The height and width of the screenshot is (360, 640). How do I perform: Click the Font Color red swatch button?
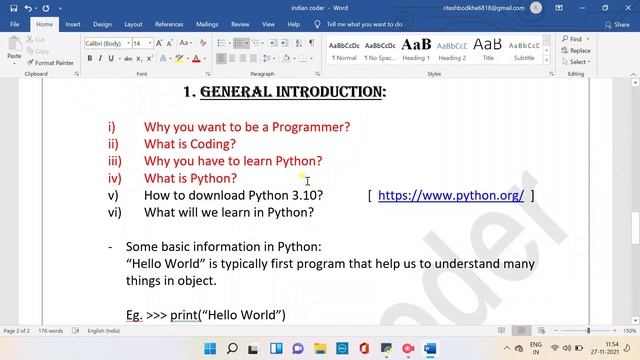(x=196, y=59)
